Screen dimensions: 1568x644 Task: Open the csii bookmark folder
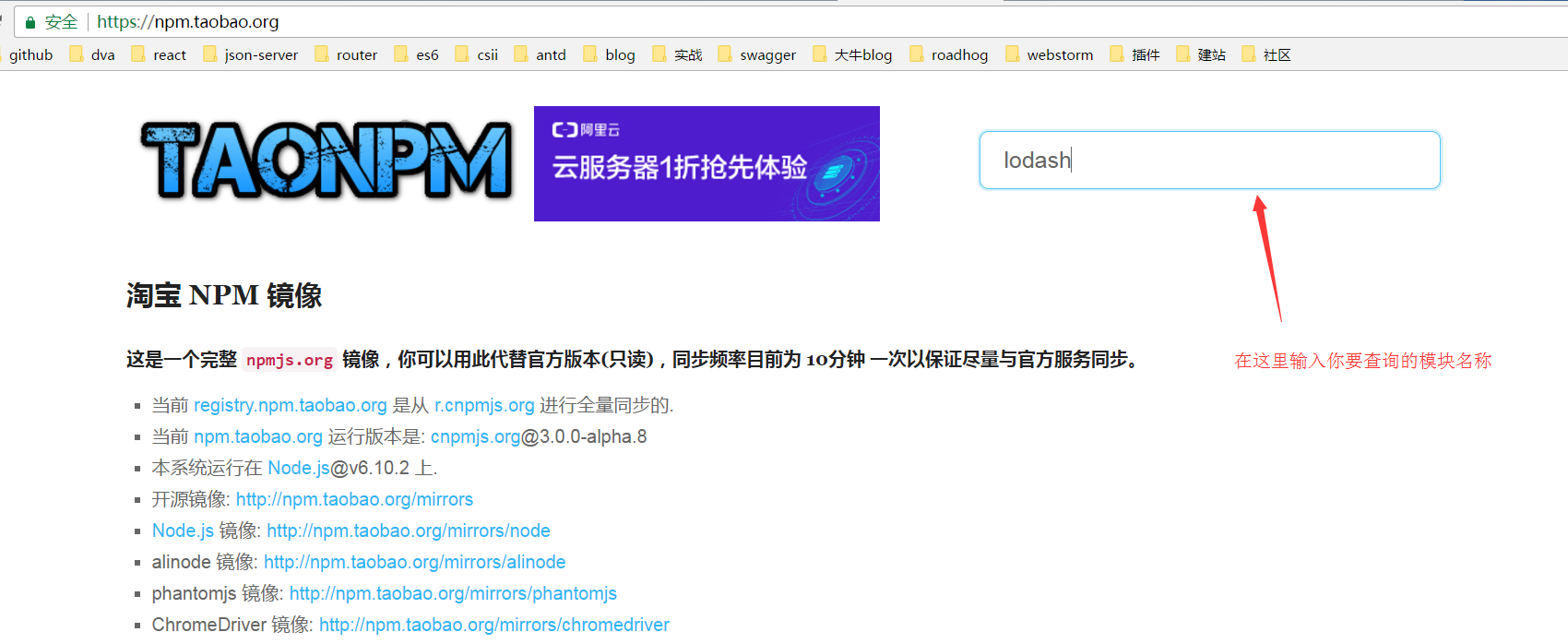click(x=477, y=54)
